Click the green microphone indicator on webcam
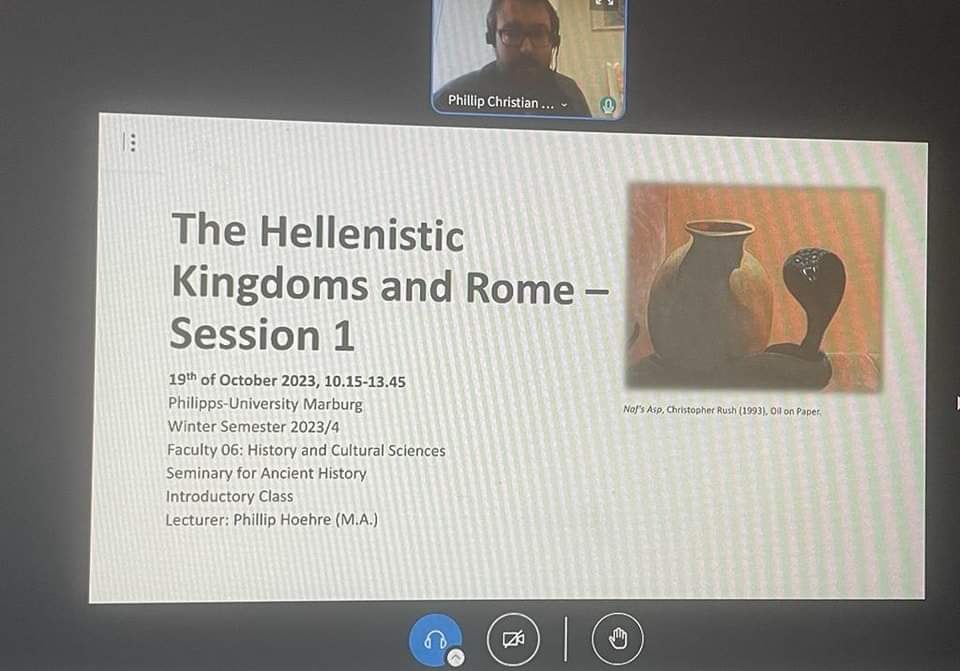 [607, 104]
